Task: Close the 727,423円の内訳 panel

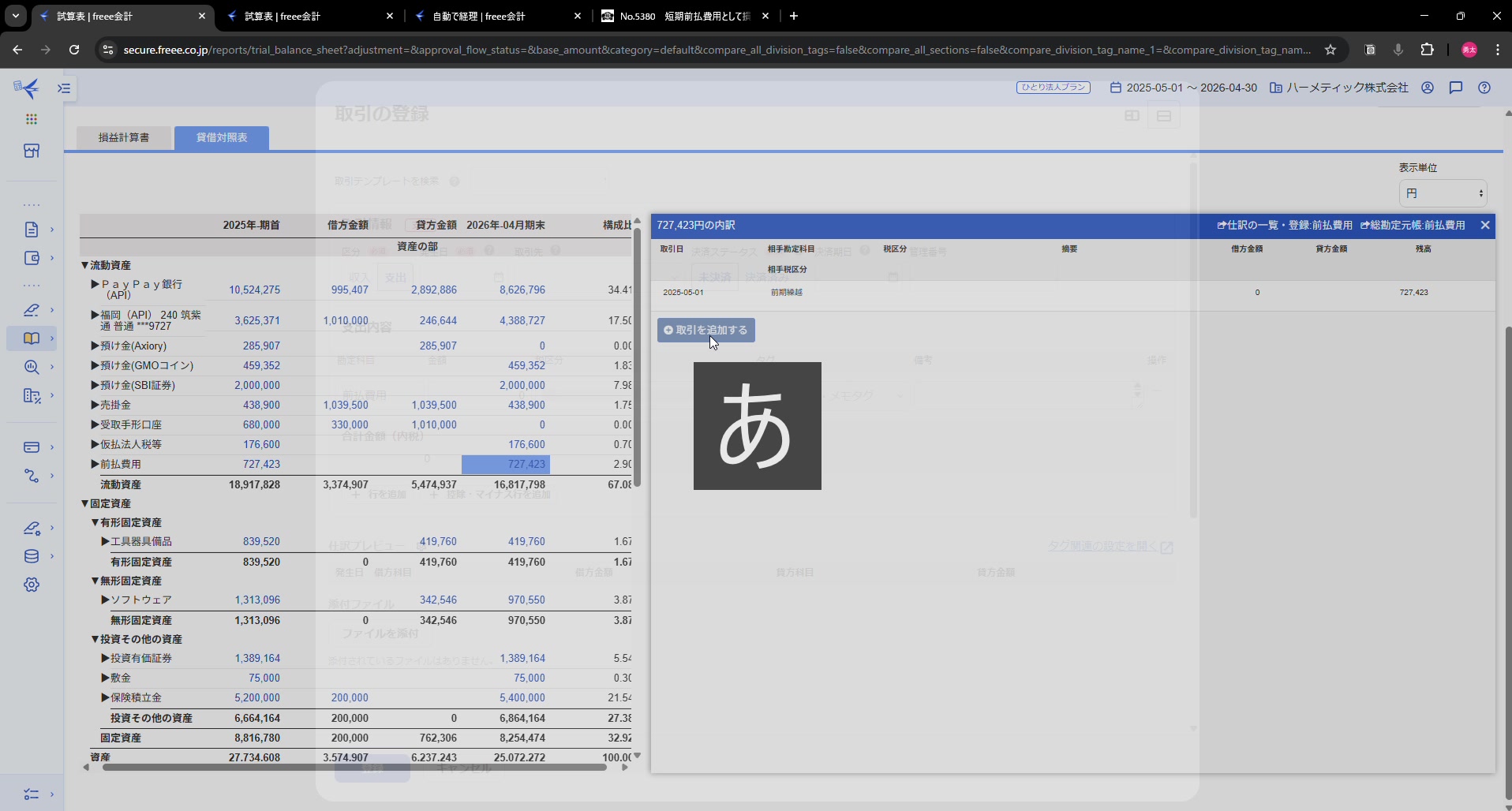Action: click(1485, 225)
